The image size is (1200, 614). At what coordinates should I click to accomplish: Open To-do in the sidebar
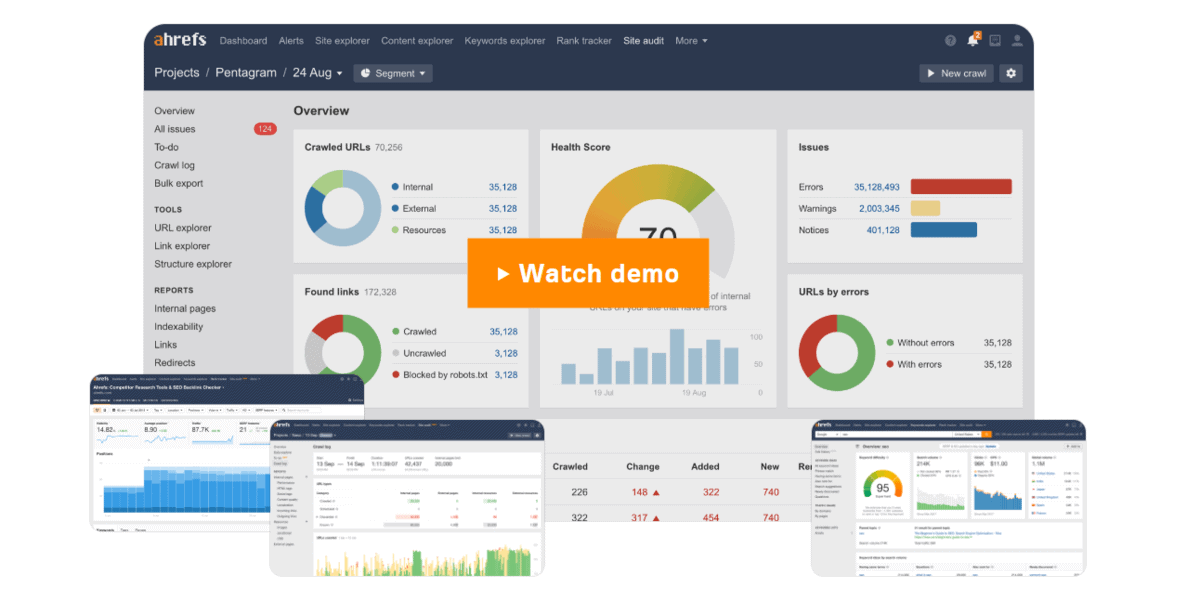(166, 147)
